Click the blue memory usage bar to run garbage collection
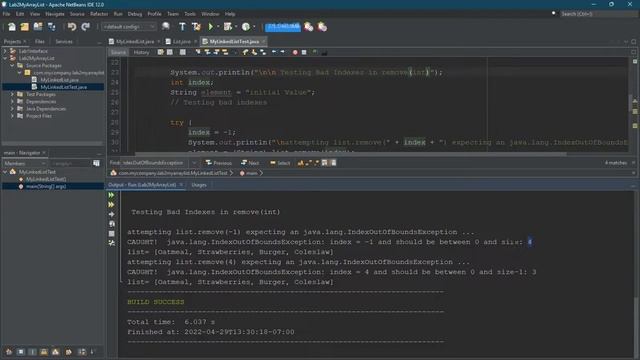Viewport: 640px width, 360px height. (x=283, y=27)
